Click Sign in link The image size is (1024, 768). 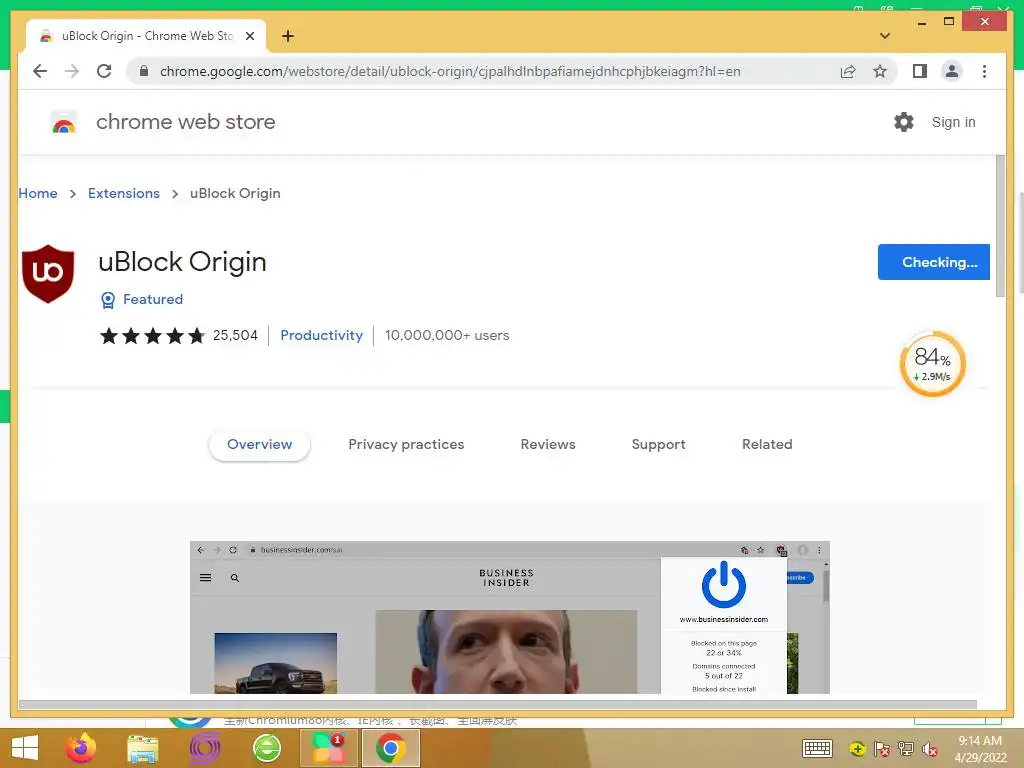pos(953,122)
